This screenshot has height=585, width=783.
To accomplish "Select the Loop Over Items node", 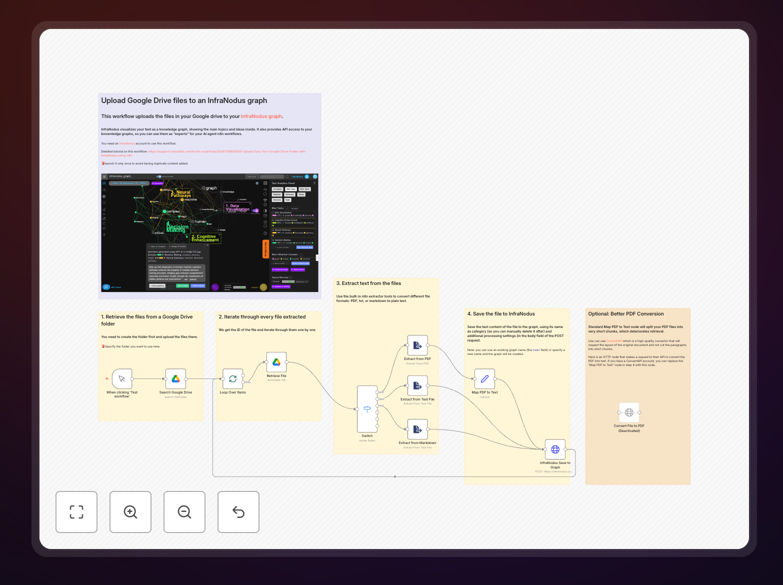I will tap(233, 379).
